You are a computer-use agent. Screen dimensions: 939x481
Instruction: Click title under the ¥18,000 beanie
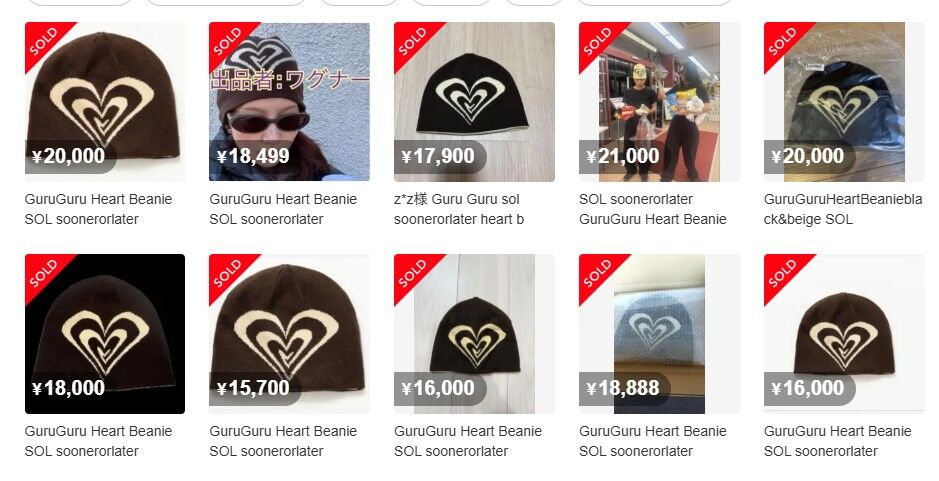98,441
